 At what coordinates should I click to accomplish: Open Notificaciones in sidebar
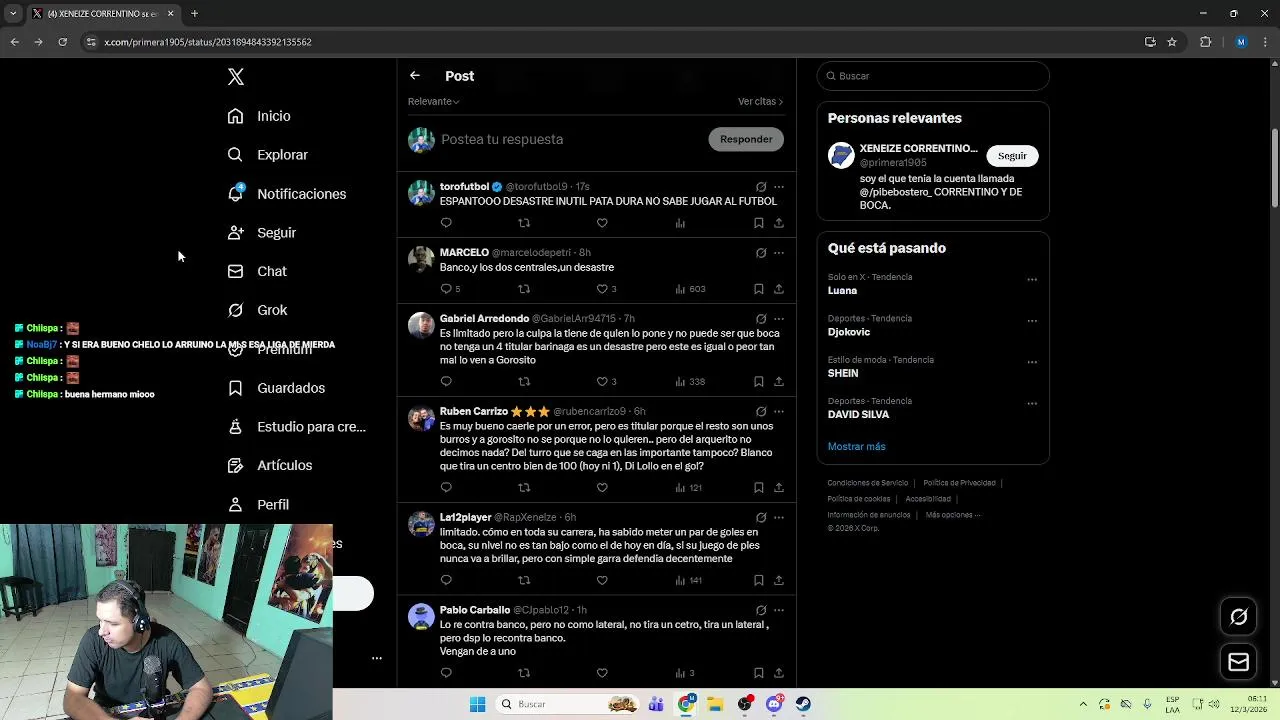[x=286, y=194]
